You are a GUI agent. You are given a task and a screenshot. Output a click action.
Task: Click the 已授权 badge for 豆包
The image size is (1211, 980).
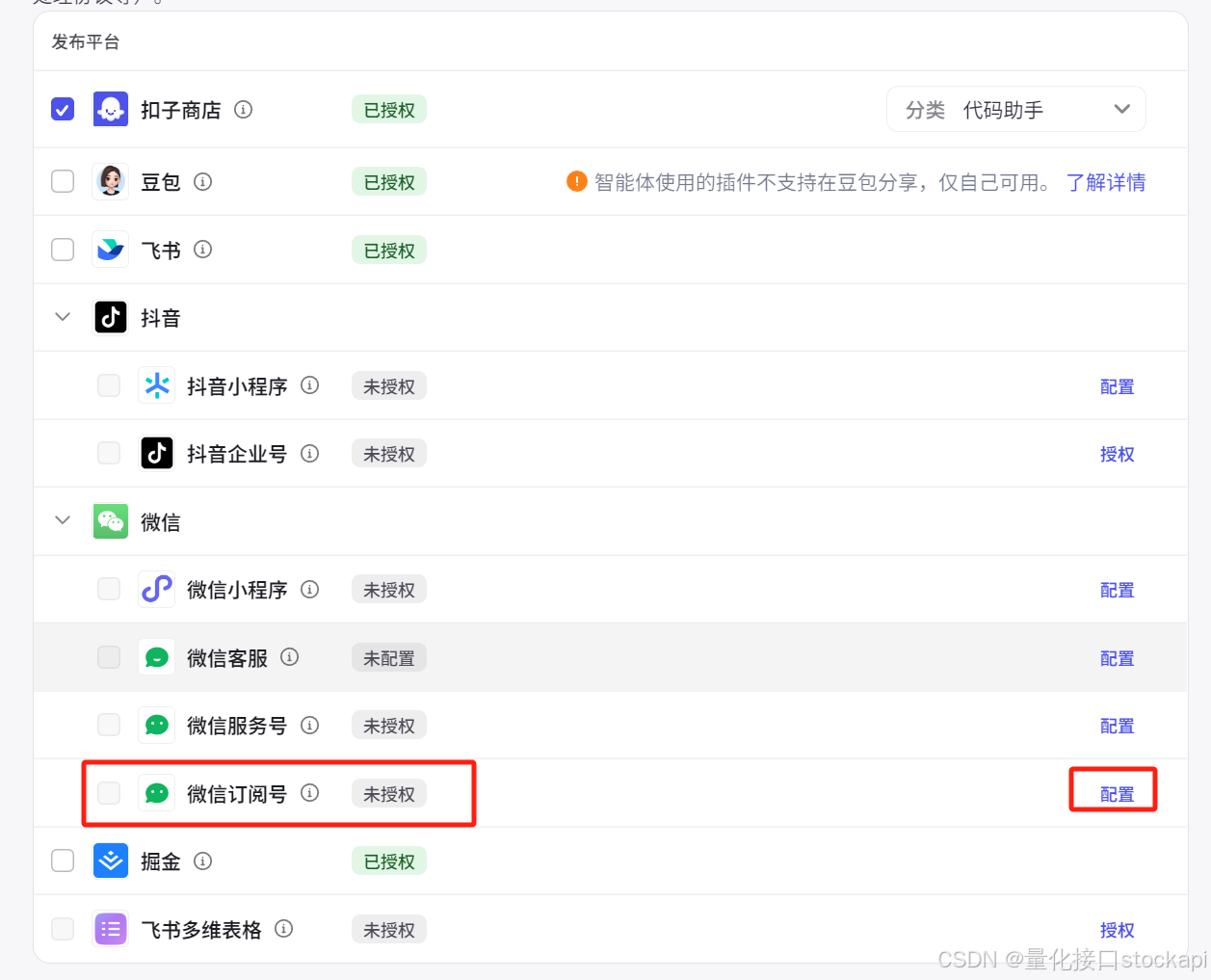(389, 182)
